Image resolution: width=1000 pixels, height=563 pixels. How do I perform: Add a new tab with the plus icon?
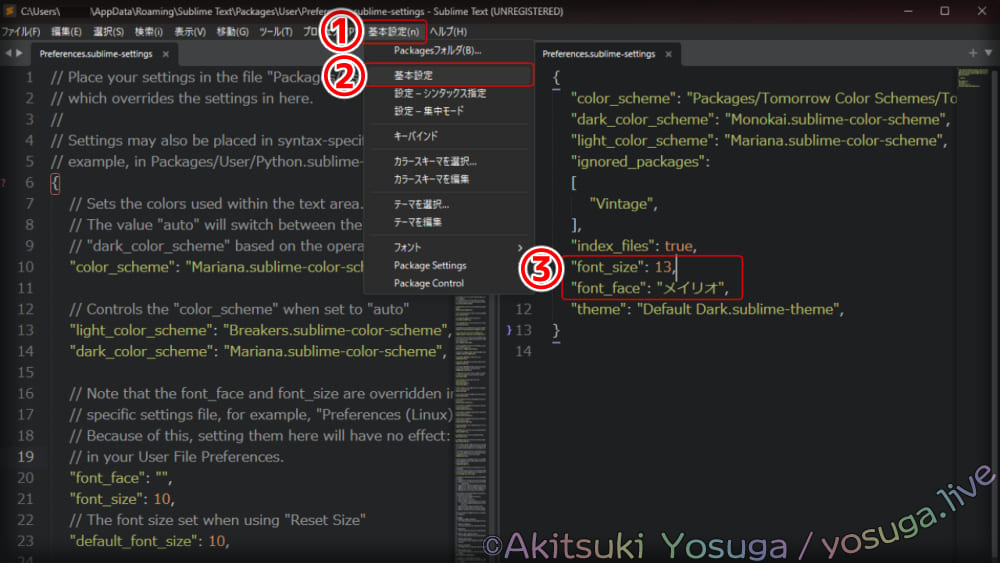click(973, 53)
